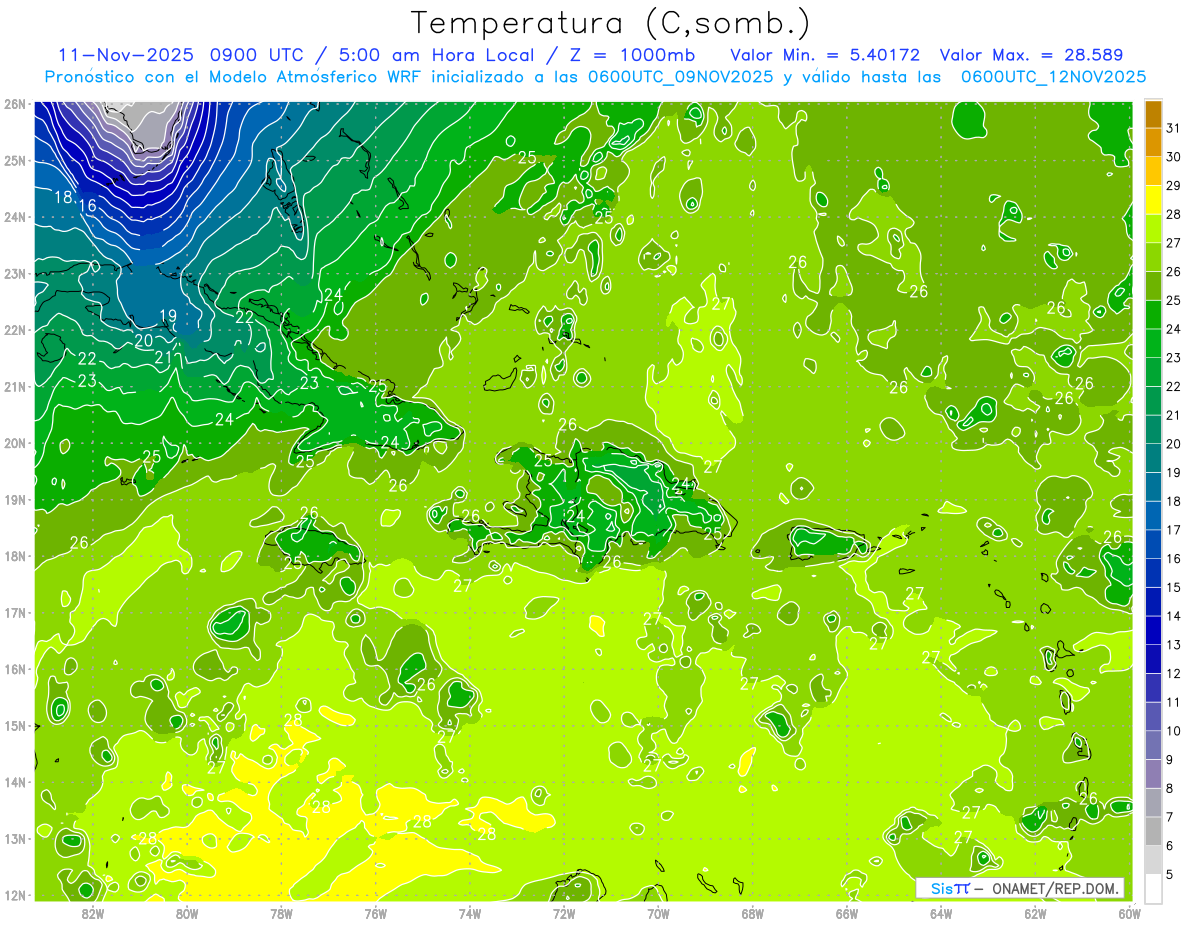Click the 82W longitude axis label
1200x927 pixels.
(x=92, y=913)
